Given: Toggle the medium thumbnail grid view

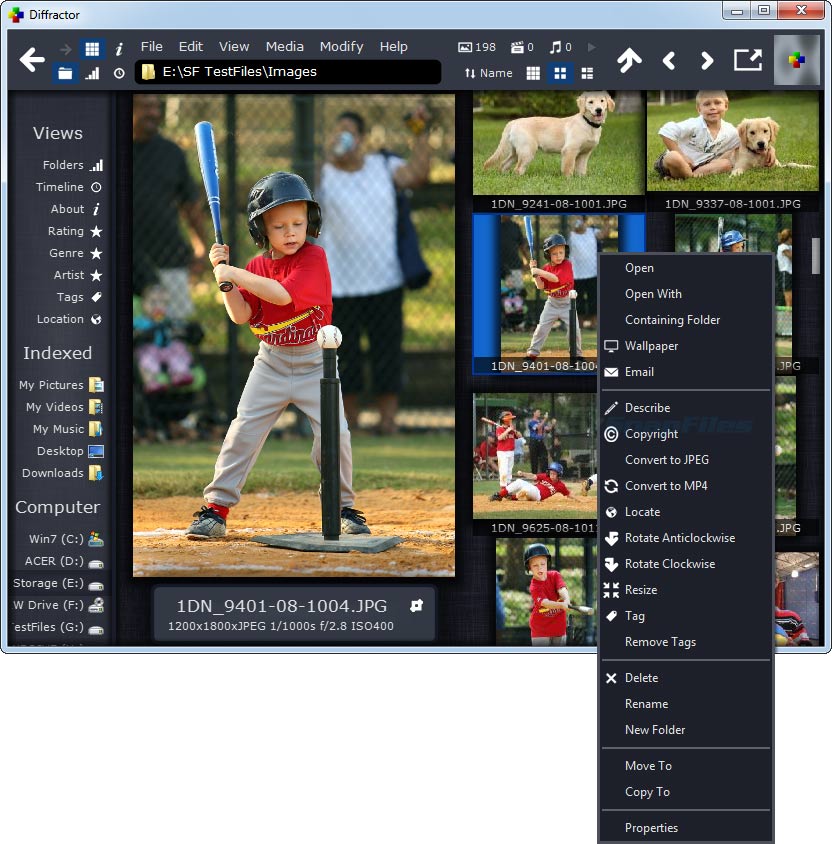Looking at the screenshot, I should 560,73.
